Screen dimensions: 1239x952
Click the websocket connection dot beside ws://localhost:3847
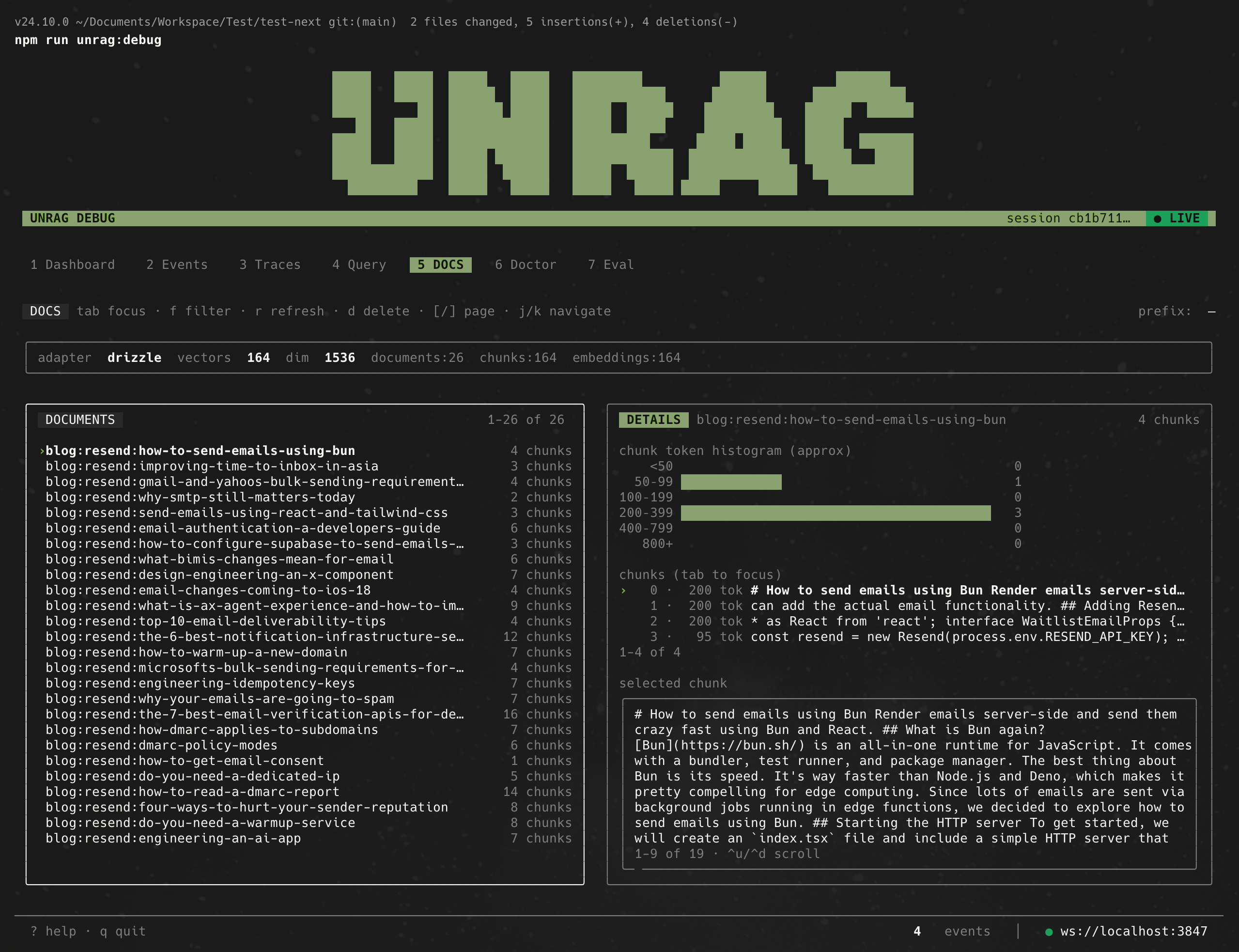1049,931
